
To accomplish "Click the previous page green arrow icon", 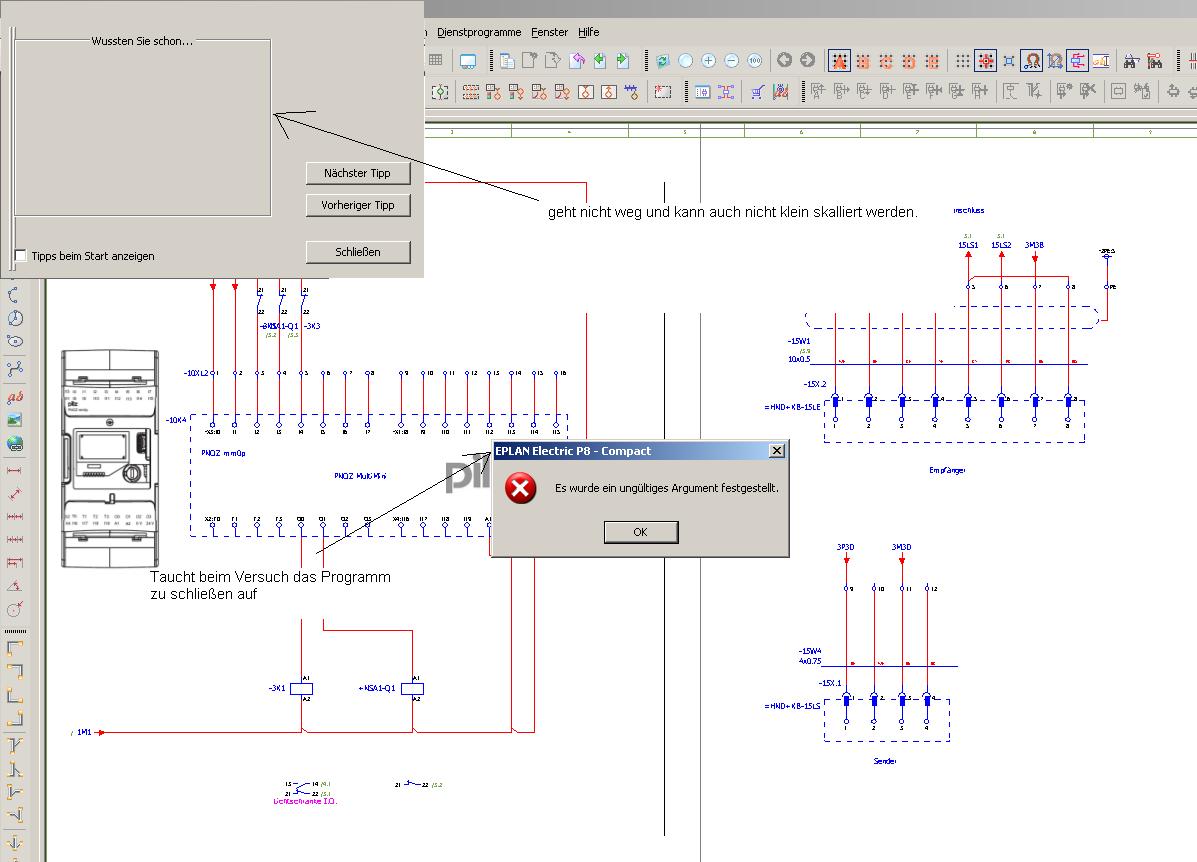I will (x=600, y=60).
